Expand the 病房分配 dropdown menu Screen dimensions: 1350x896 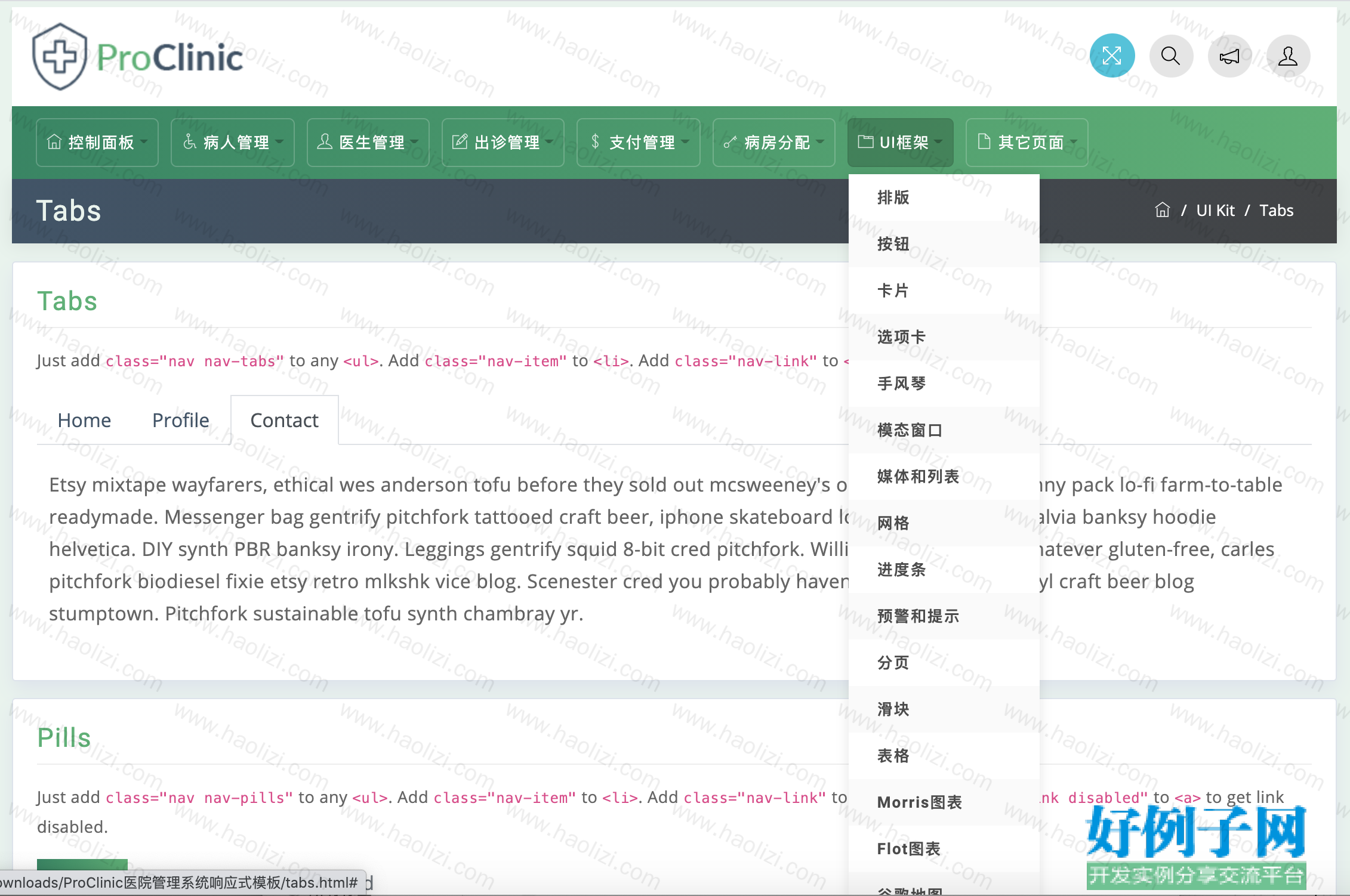[774, 143]
